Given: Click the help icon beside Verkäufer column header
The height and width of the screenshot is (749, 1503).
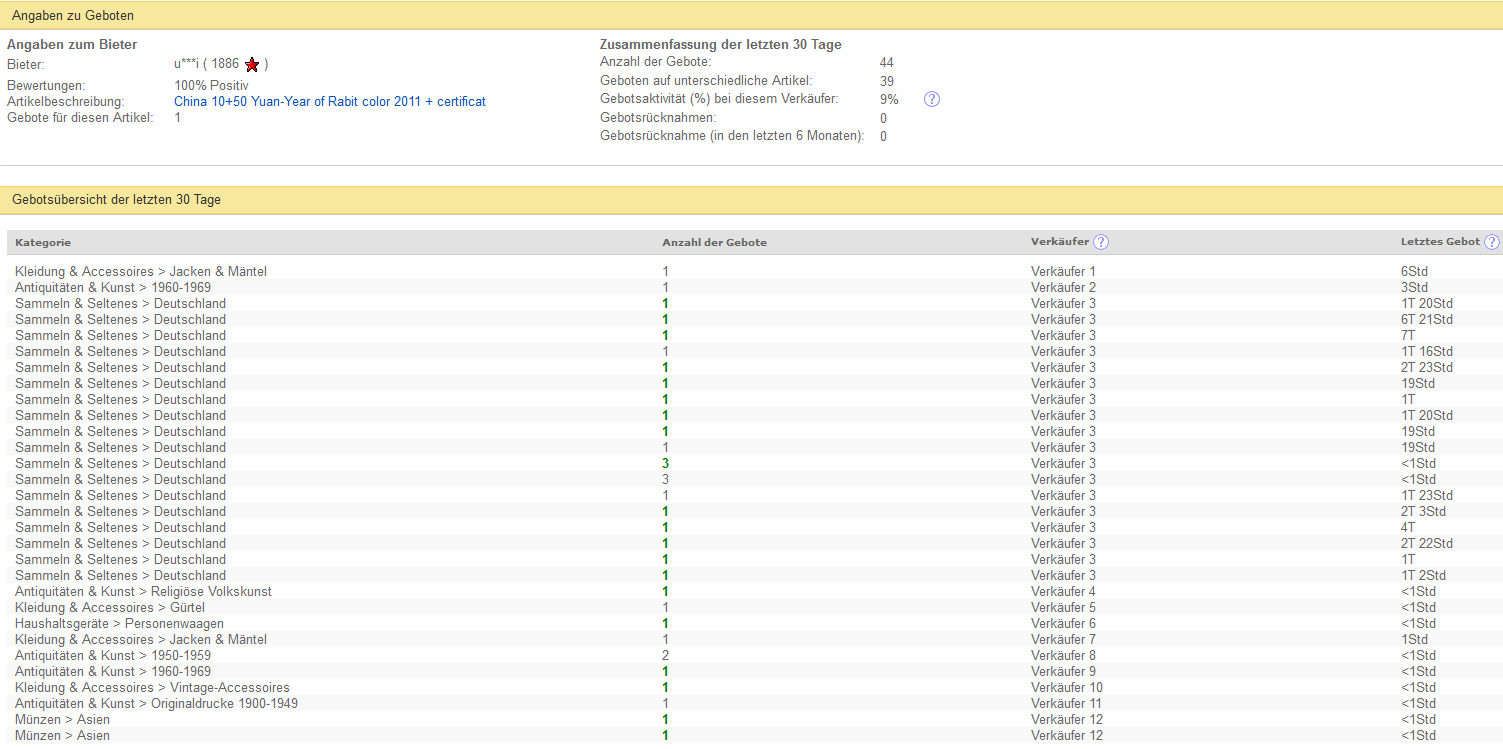Looking at the screenshot, I should pos(1101,242).
